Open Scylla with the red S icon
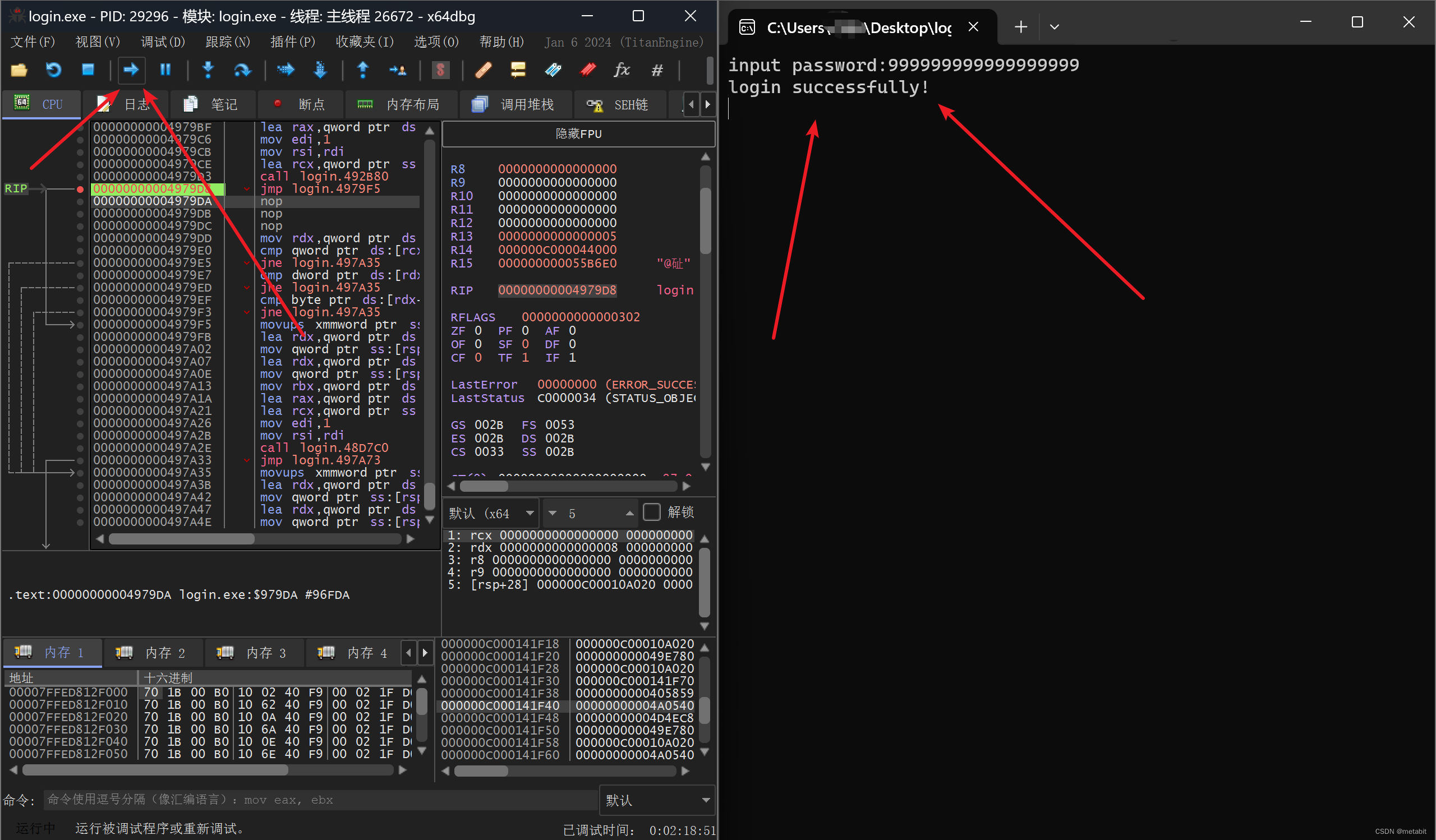Screen dimensions: 1436x840 point(440,70)
